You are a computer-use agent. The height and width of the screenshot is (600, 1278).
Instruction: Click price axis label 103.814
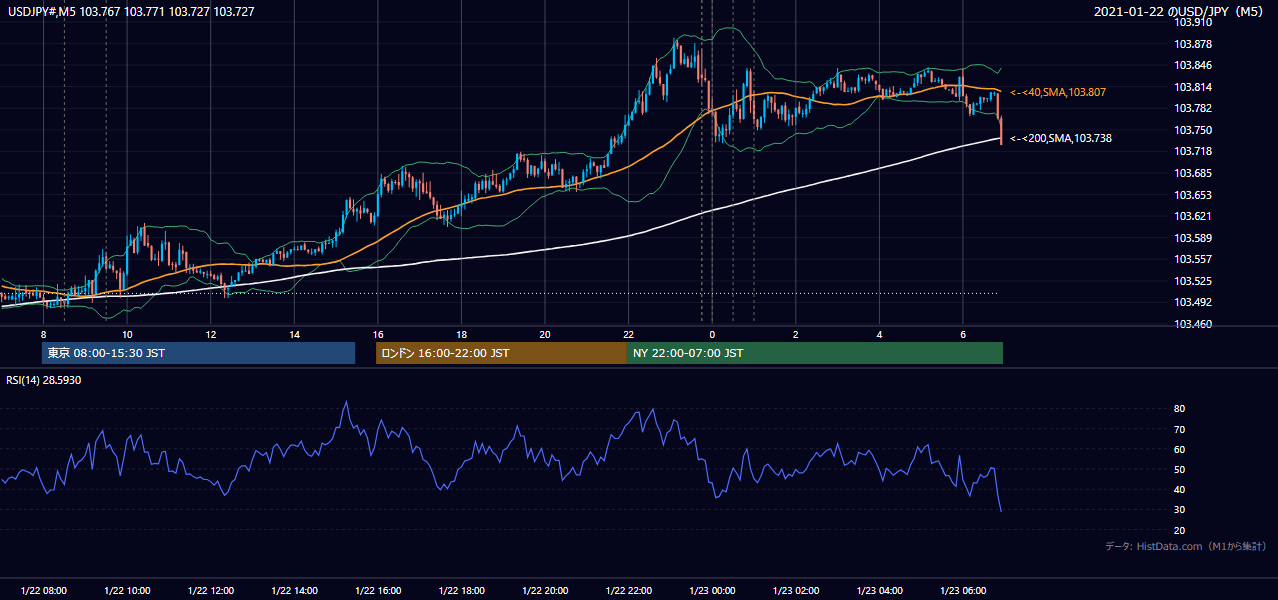tap(1192, 87)
